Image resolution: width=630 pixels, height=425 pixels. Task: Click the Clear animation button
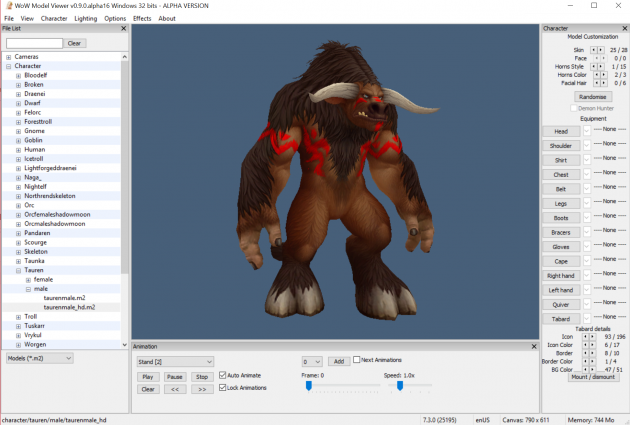[x=148, y=389]
